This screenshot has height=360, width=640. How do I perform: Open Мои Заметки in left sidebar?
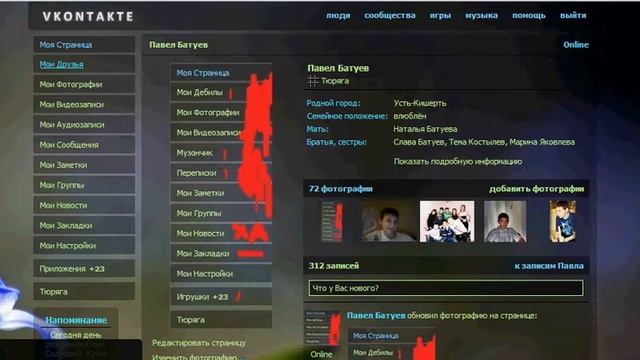click(84, 165)
